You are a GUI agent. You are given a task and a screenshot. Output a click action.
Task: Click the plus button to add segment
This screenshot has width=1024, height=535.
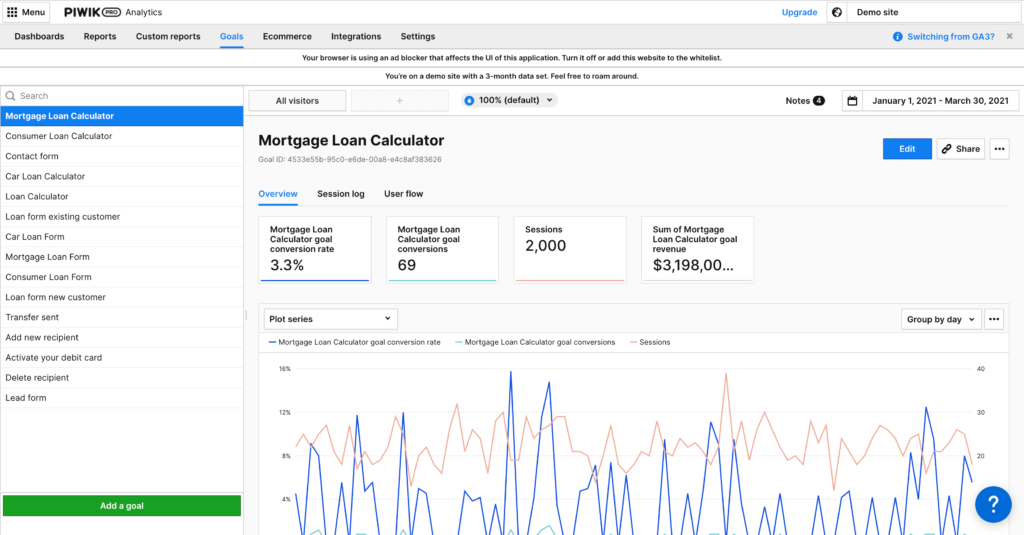399,101
